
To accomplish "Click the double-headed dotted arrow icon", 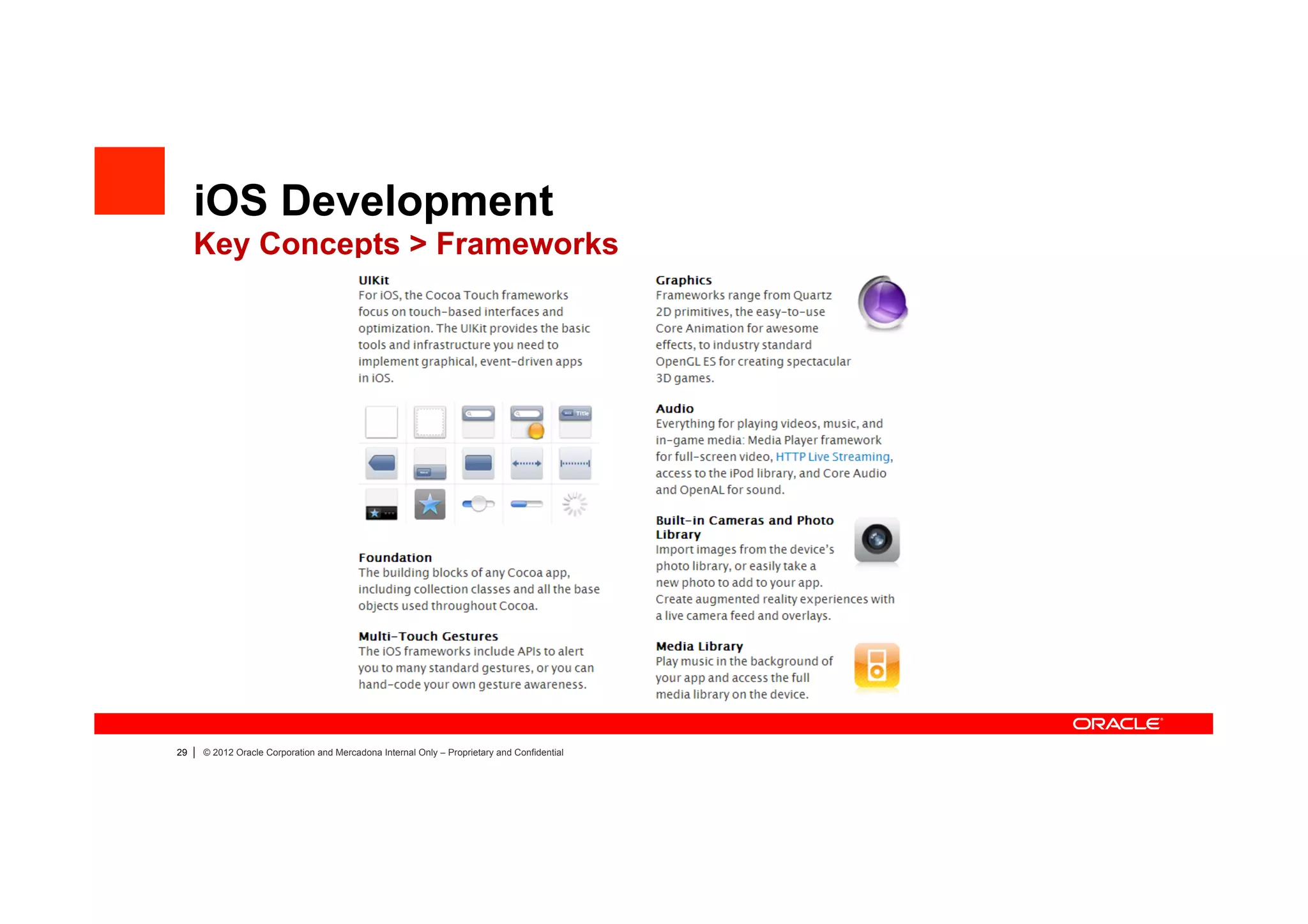I will click(x=527, y=463).
